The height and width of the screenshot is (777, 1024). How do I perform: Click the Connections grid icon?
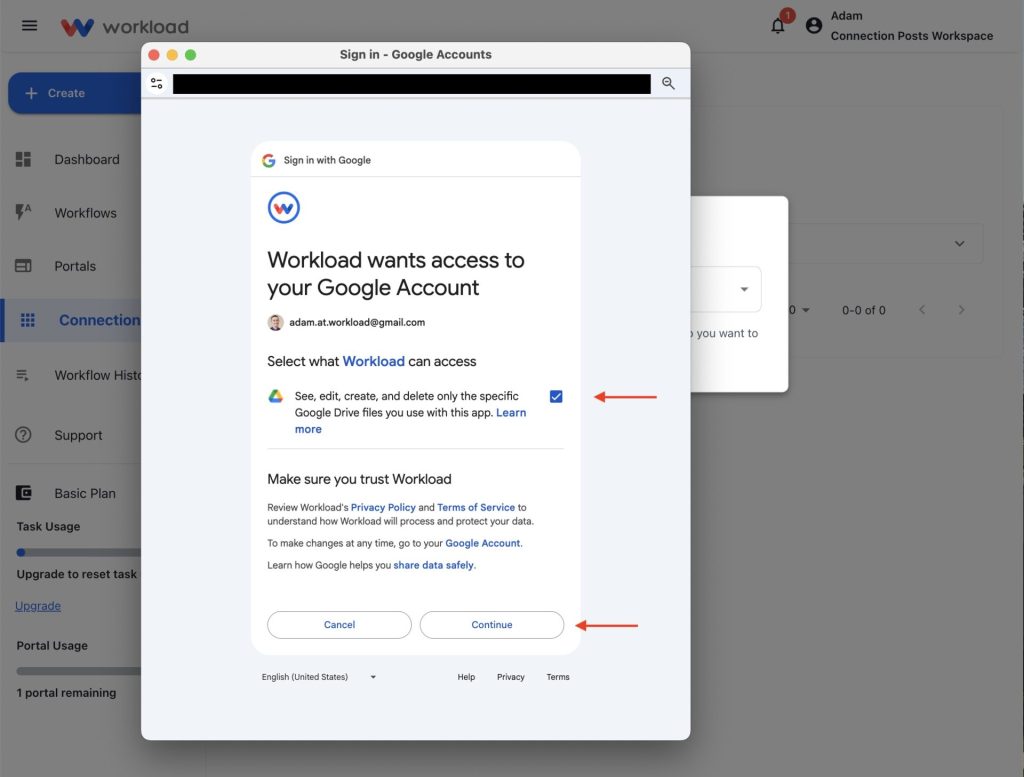point(27,320)
